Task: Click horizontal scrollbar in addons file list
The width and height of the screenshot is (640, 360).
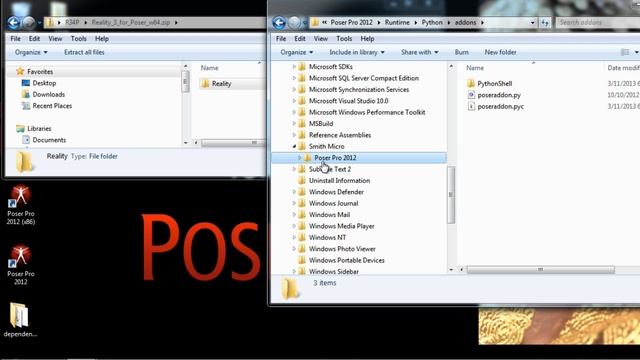Action: (x=540, y=269)
